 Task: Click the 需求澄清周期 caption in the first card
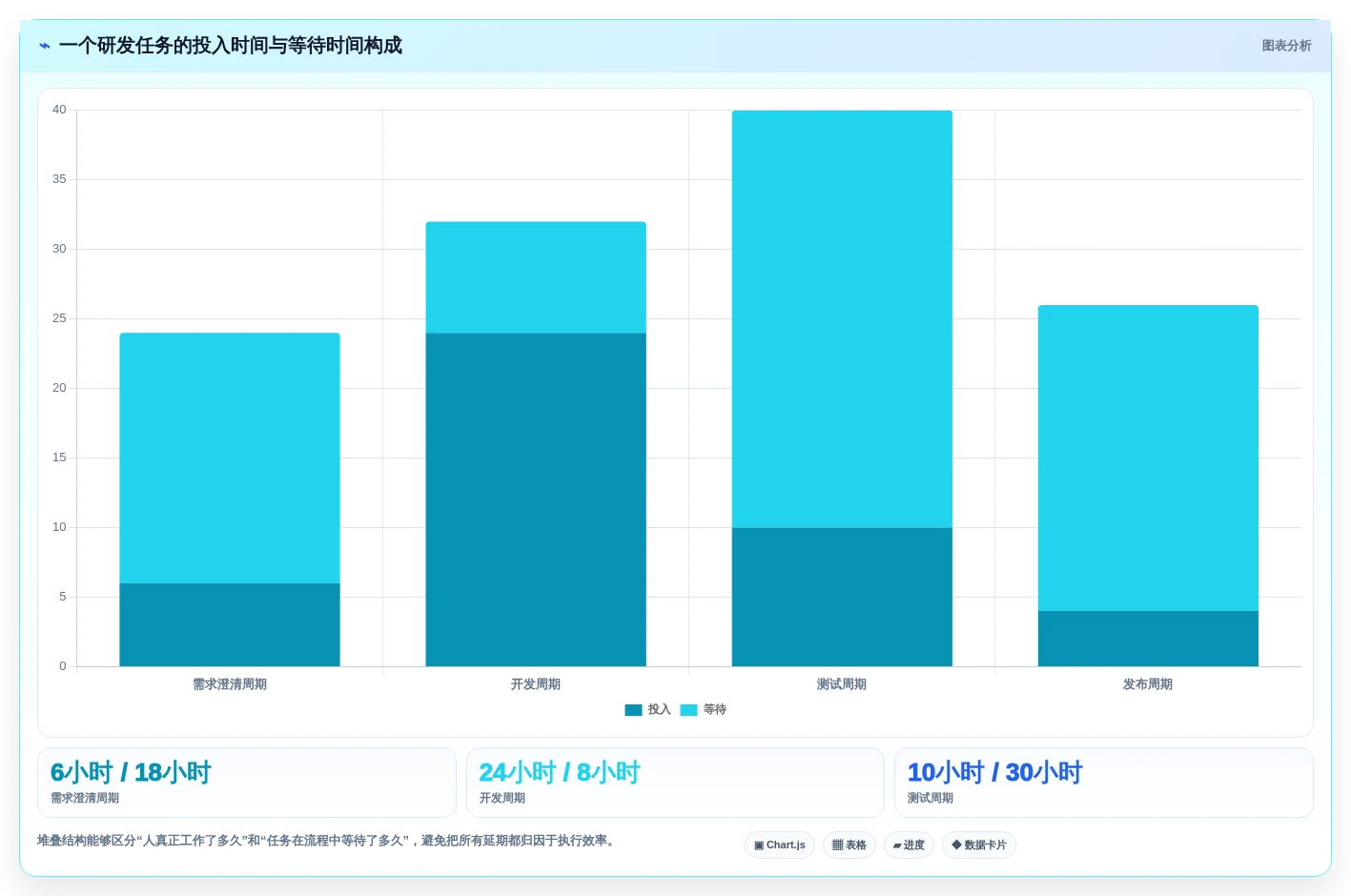[85, 798]
